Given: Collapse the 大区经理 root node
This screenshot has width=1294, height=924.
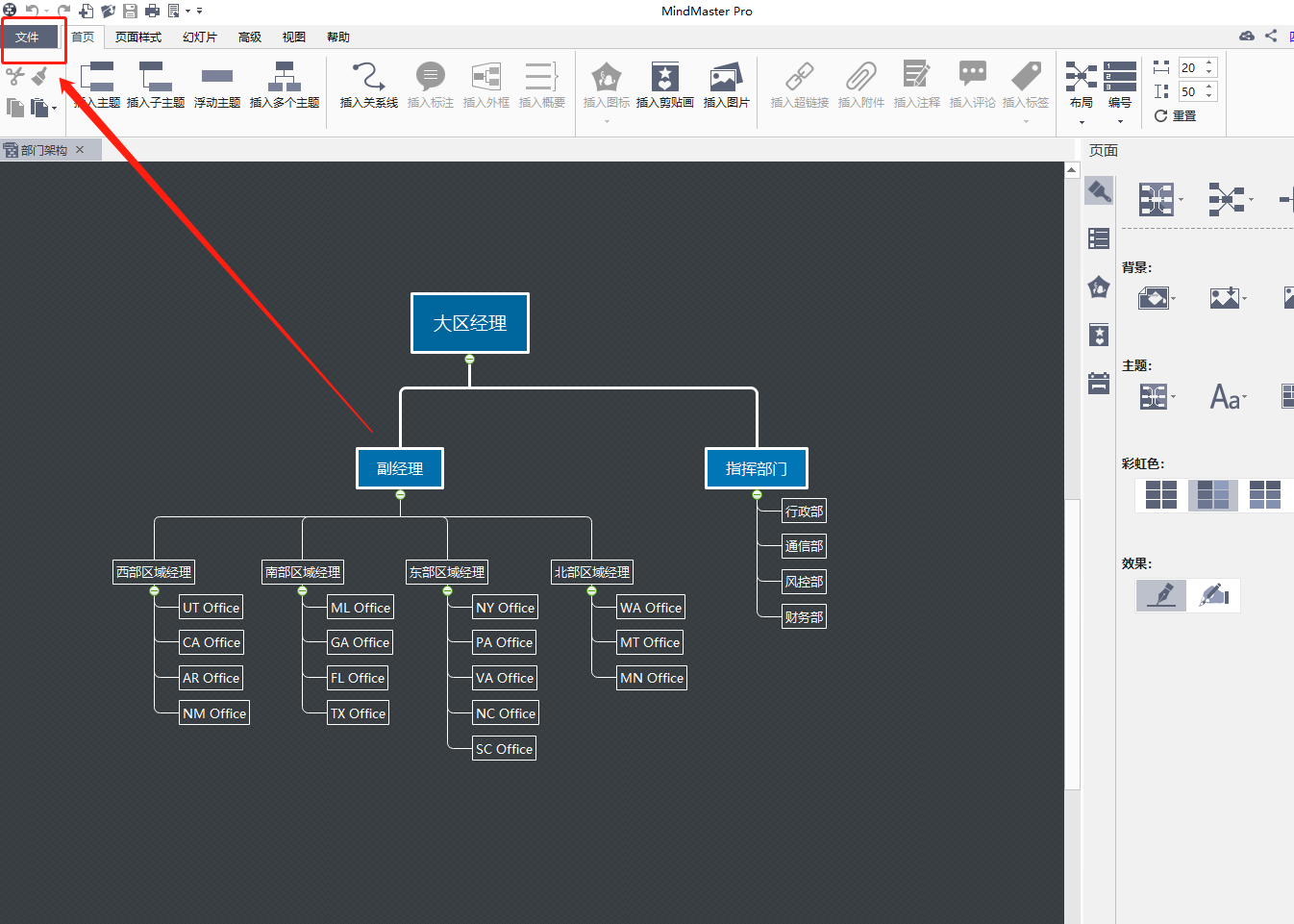Looking at the screenshot, I should click(x=469, y=360).
